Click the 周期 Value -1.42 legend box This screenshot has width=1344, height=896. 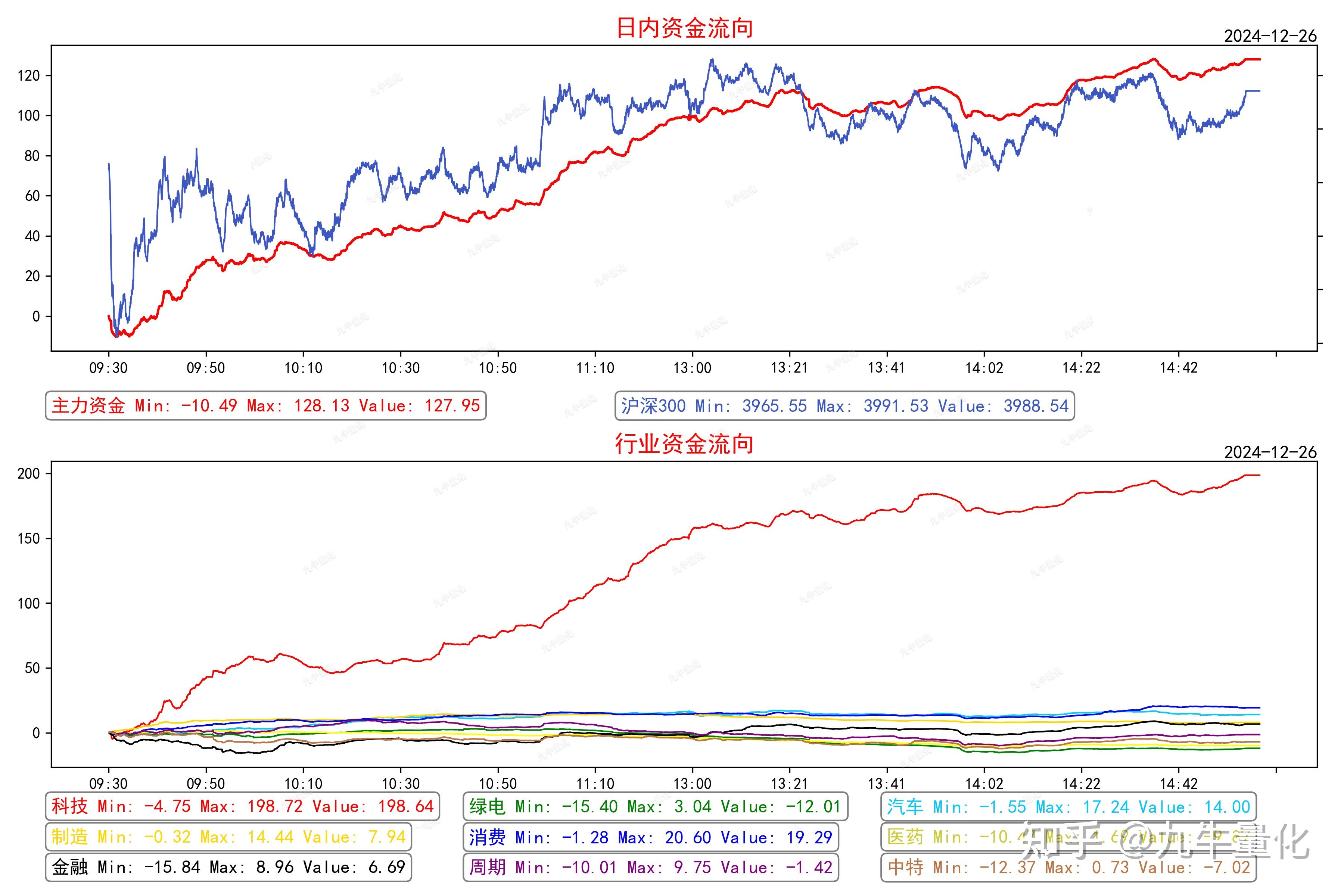pos(651,867)
